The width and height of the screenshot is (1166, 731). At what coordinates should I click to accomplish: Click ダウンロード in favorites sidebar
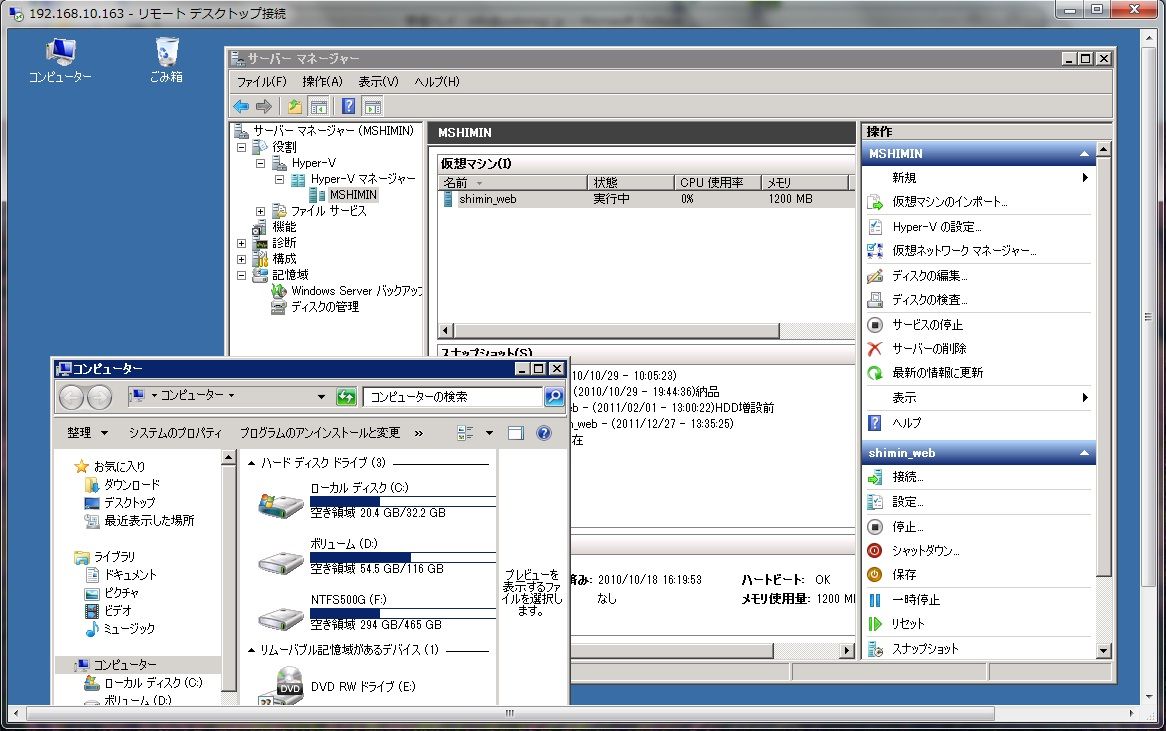[x=132, y=485]
